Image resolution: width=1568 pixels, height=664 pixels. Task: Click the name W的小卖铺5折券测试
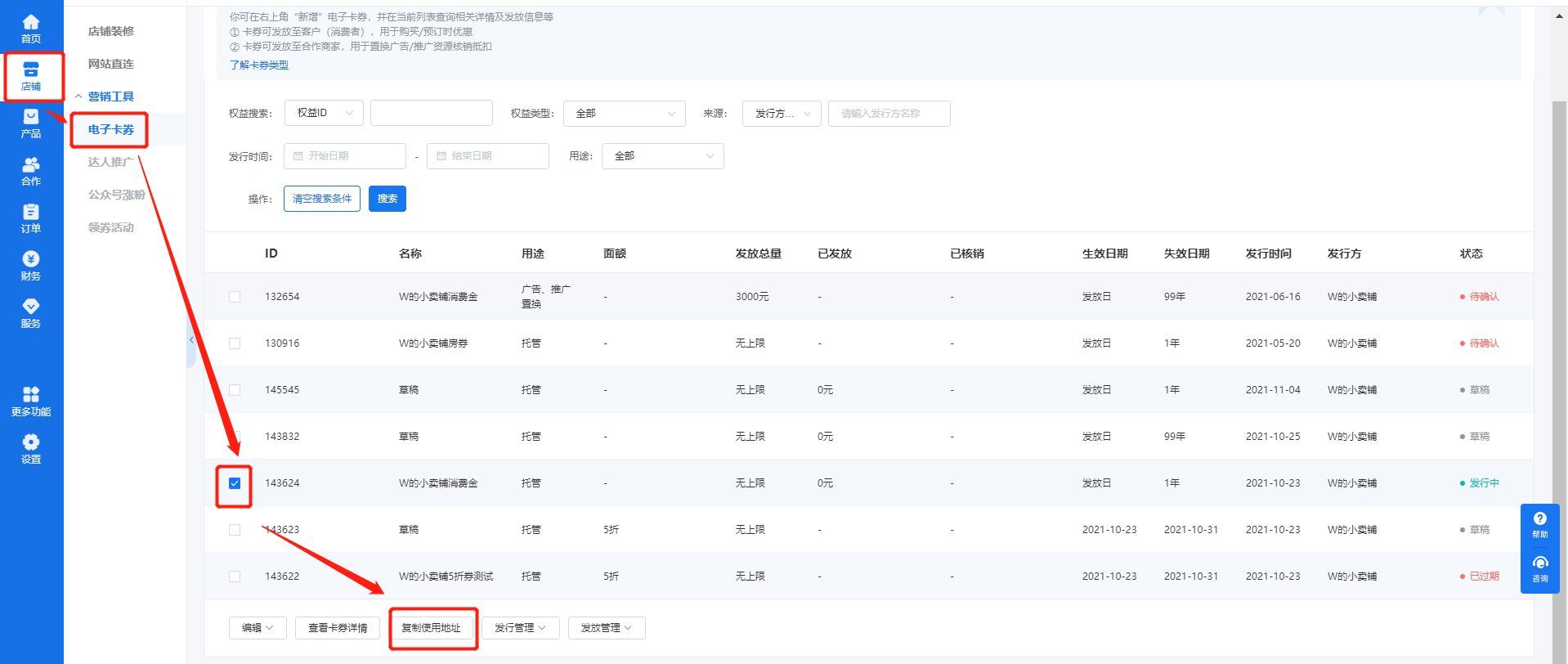coord(446,577)
